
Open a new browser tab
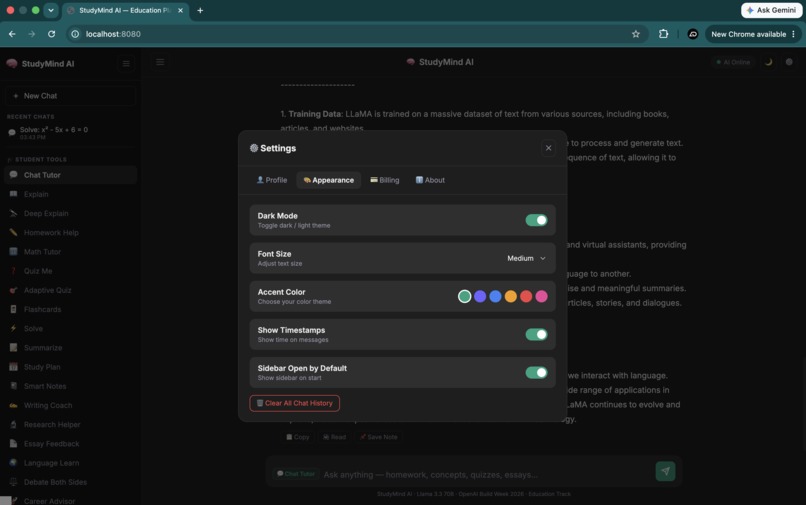tap(200, 10)
